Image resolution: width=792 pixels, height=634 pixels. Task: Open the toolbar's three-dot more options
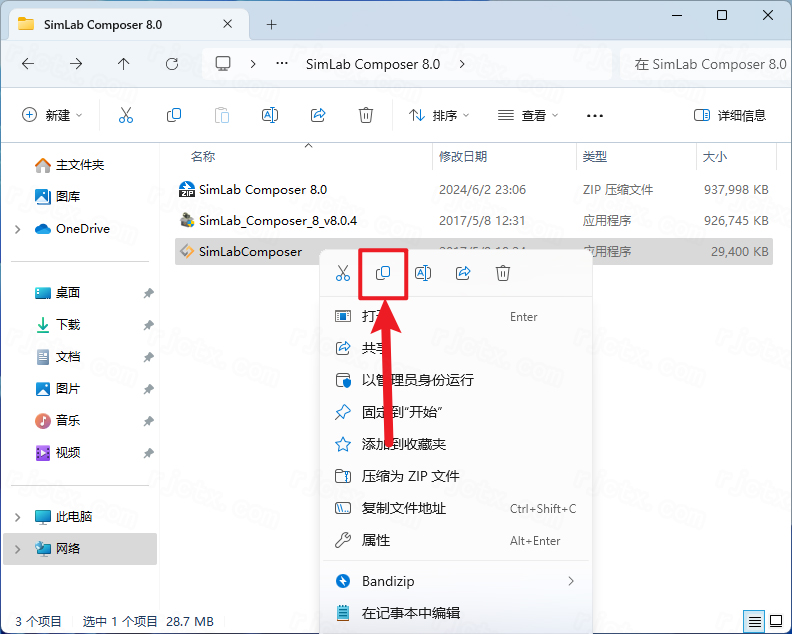[595, 116]
